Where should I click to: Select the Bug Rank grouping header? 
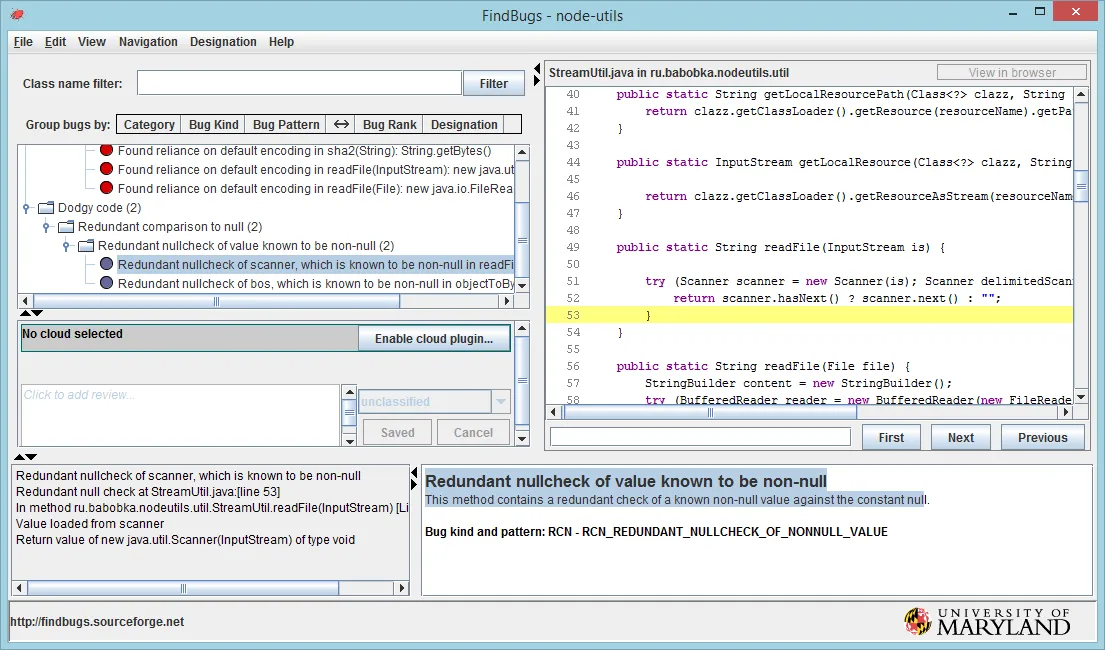(x=389, y=125)
